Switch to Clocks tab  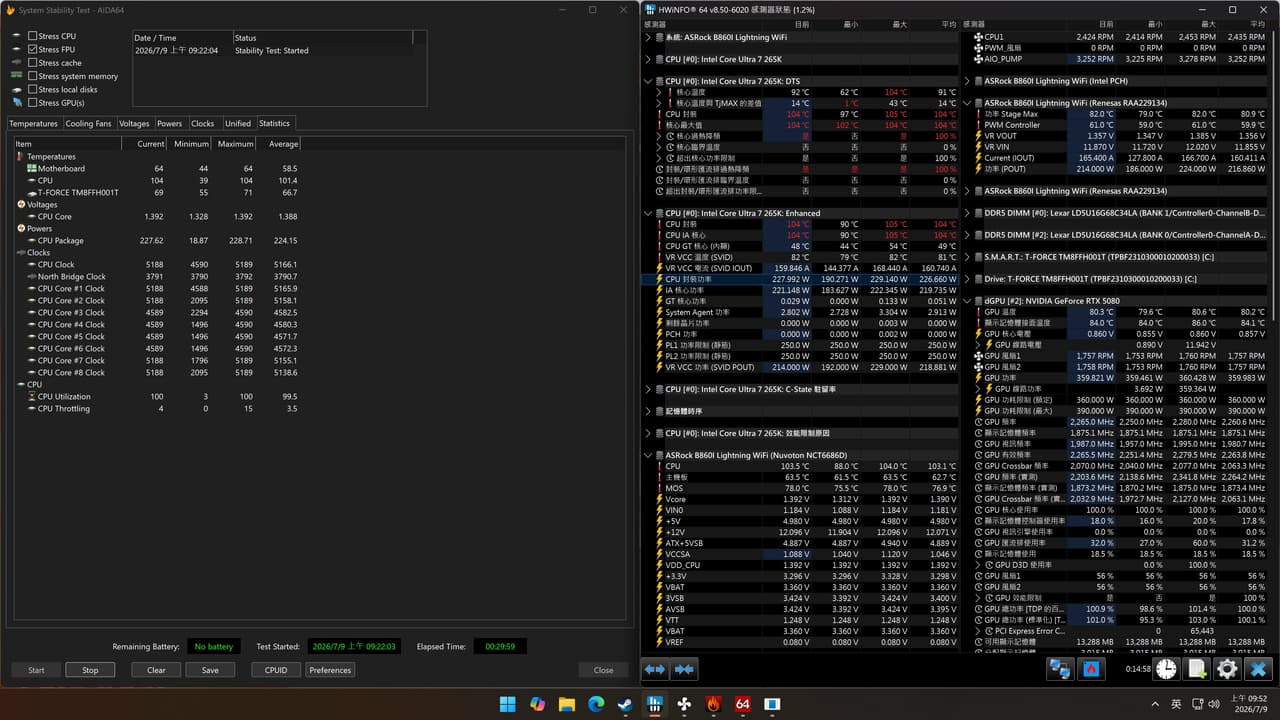(x=203, y=124)
